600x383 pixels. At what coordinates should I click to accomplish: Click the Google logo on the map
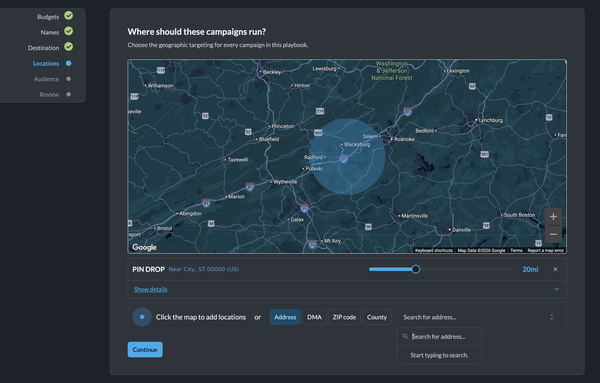144,247
